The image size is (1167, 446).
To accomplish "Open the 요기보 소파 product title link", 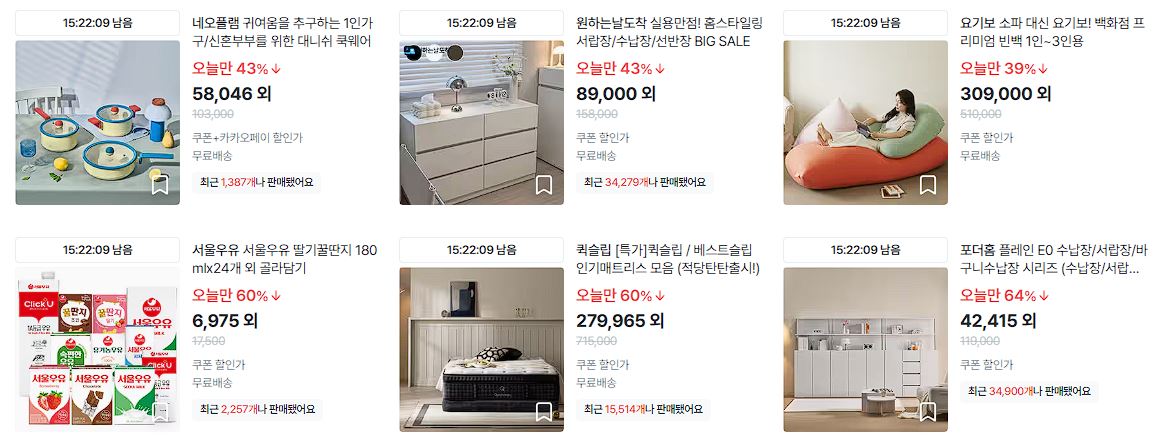I will tap(1052, 32).
